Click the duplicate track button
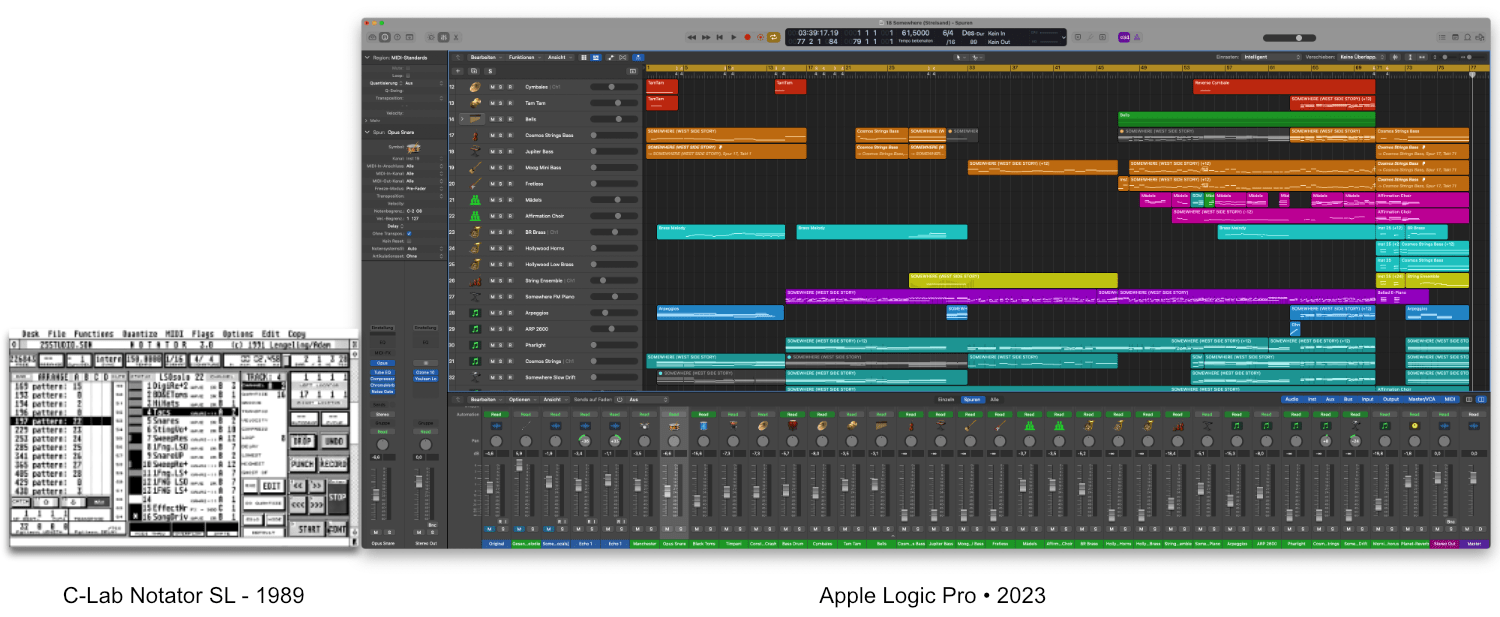The image size is (1500, 617). coord(474,71)
